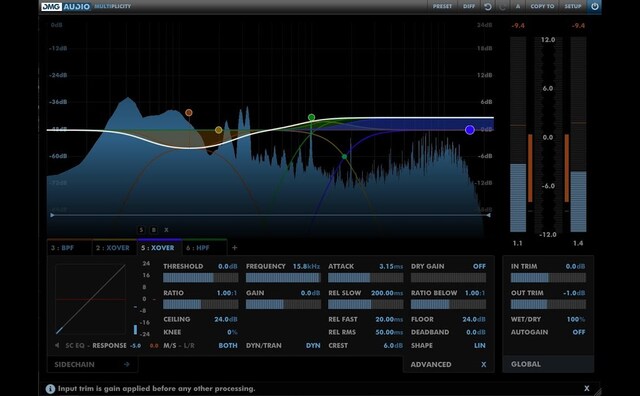Click right handle of range bar

click(x=489, y=215)
